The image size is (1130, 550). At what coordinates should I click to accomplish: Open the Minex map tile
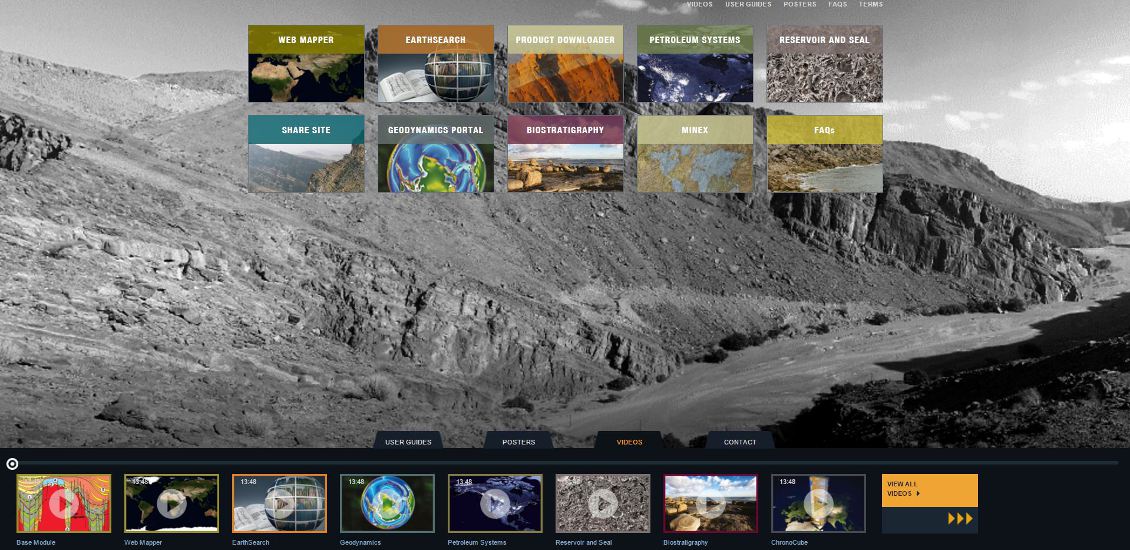pyautogui.click(x=695, y=154)
